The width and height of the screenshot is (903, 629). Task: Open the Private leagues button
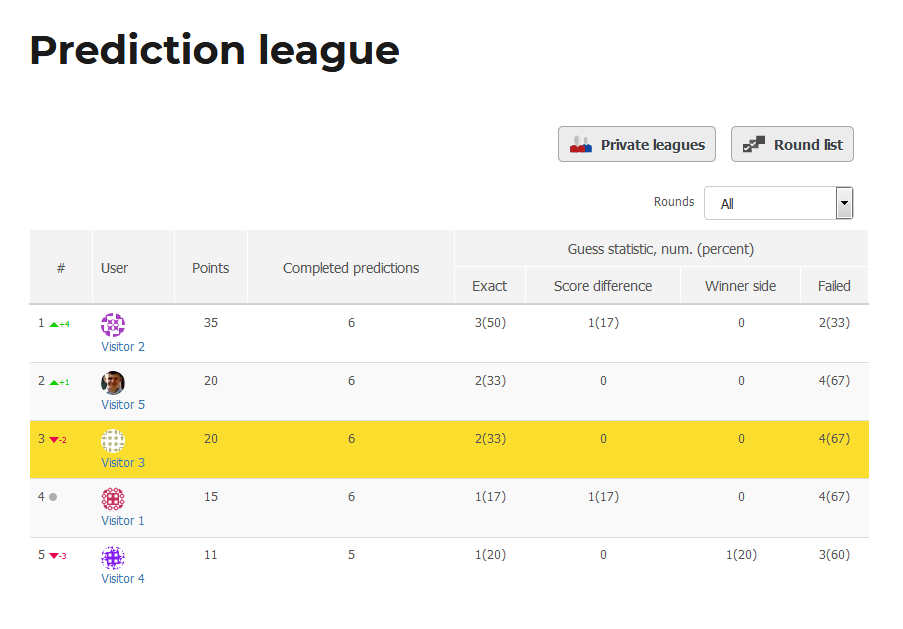tap(637, 145)
